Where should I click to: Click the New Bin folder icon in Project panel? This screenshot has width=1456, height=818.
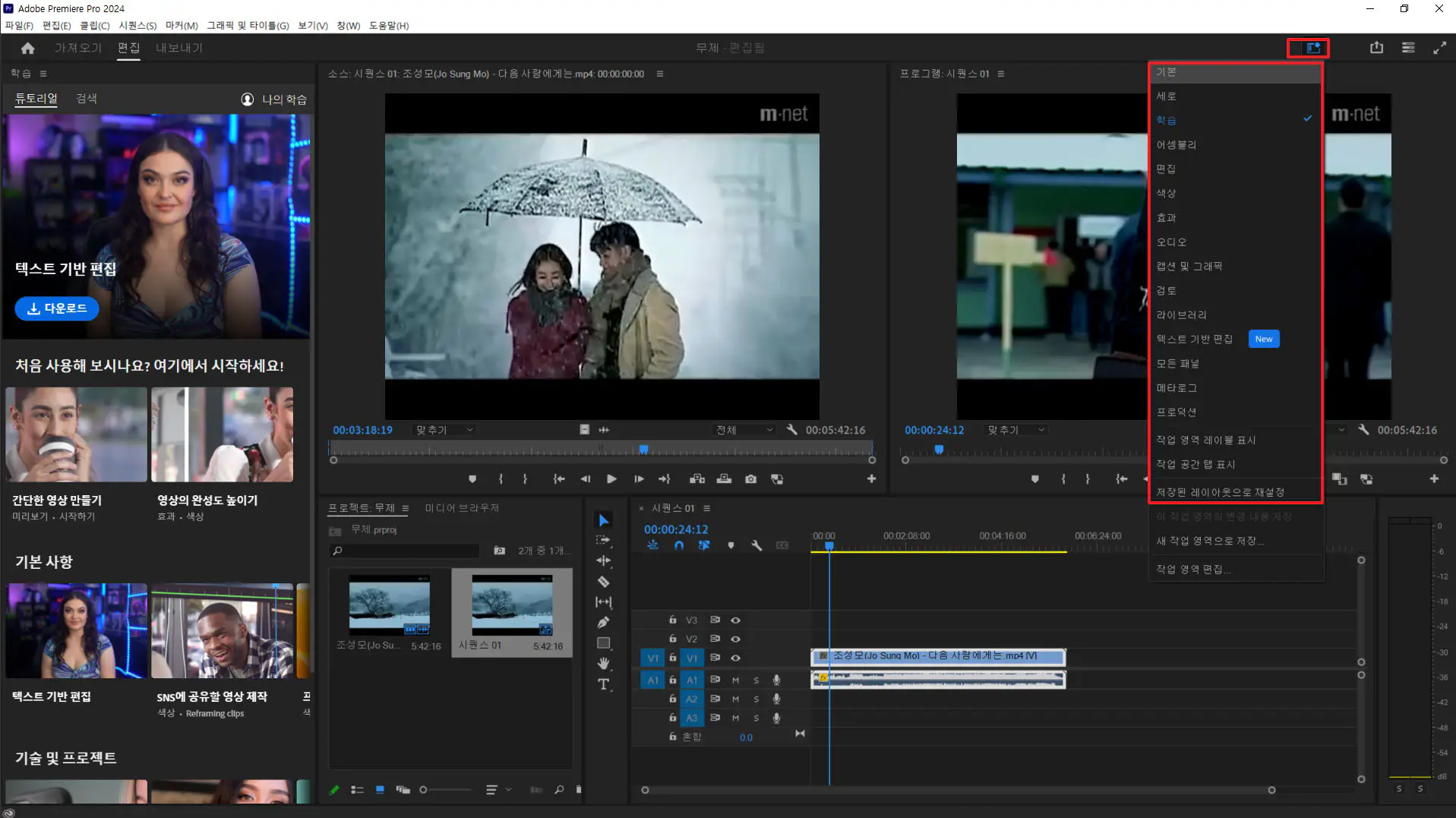[x=499, y=551]
